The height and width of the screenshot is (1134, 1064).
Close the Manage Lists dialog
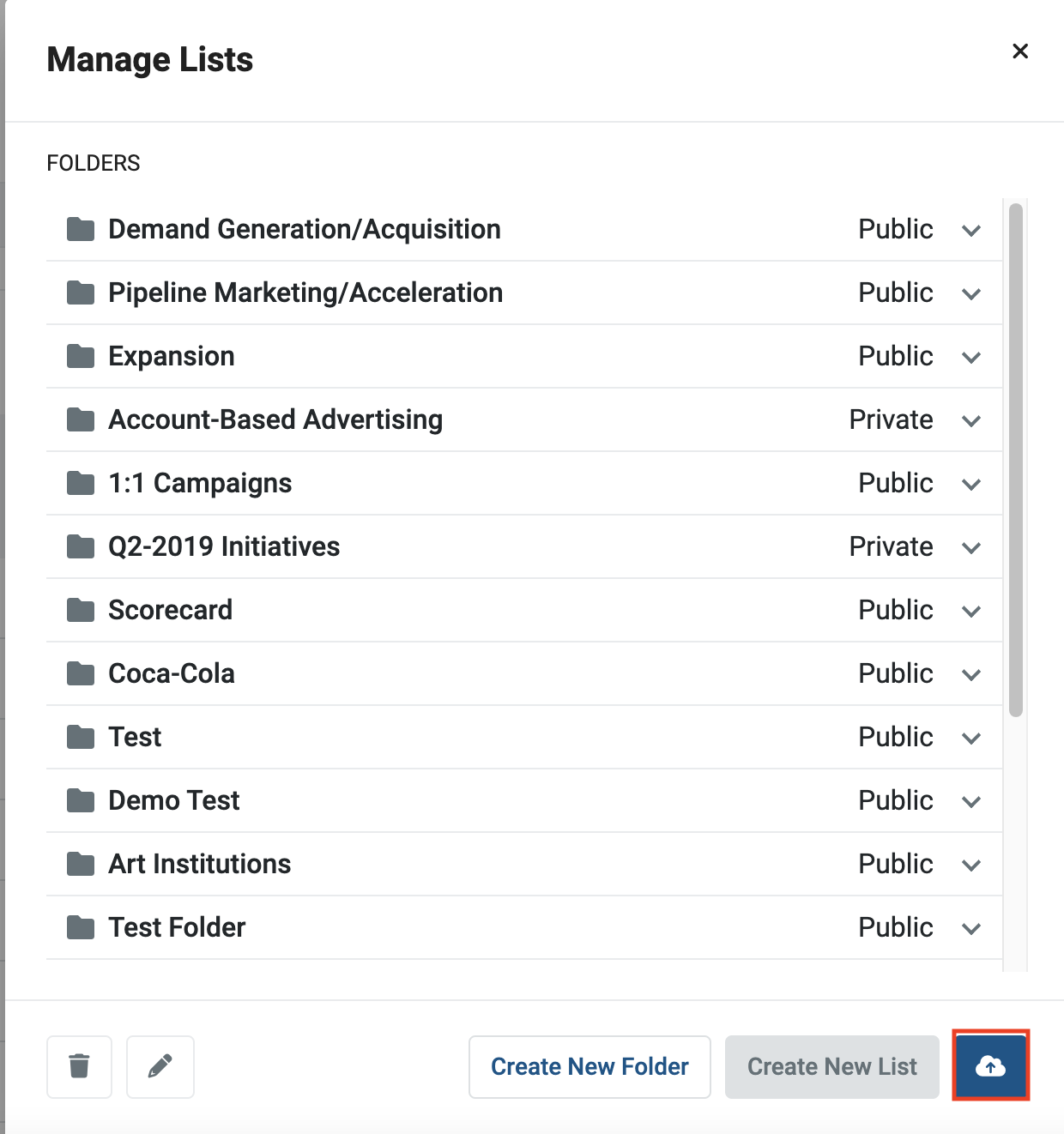click(1020, 51)
